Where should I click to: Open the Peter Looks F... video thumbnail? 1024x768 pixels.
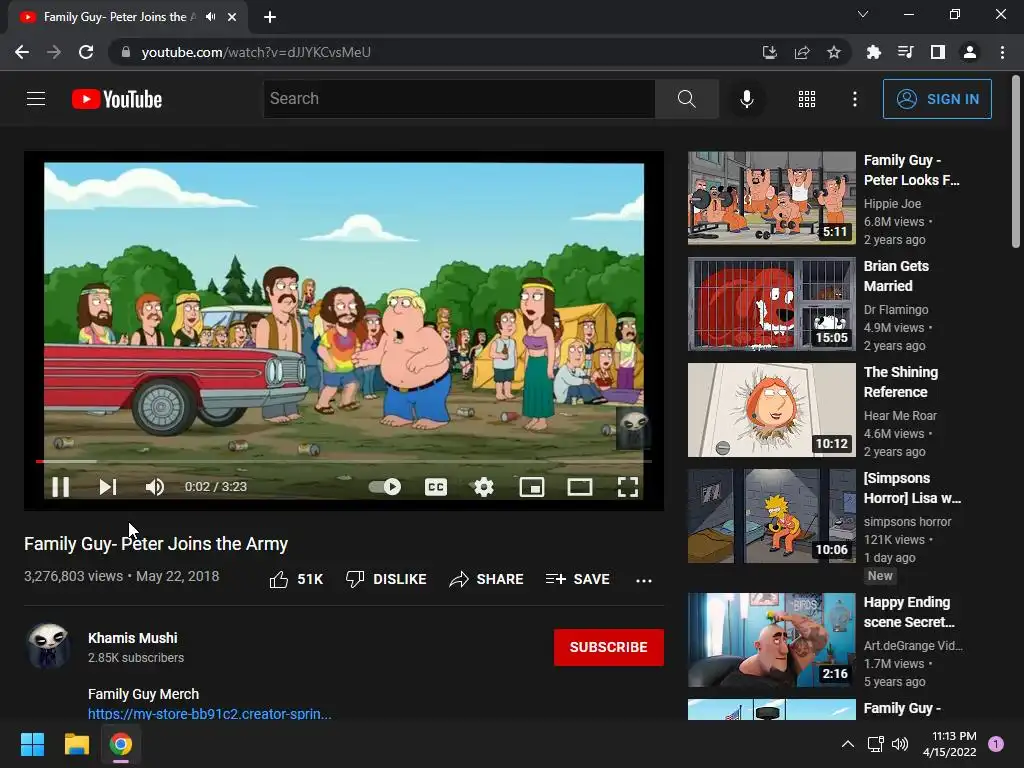pyautogui.click(x=771, y=198)
